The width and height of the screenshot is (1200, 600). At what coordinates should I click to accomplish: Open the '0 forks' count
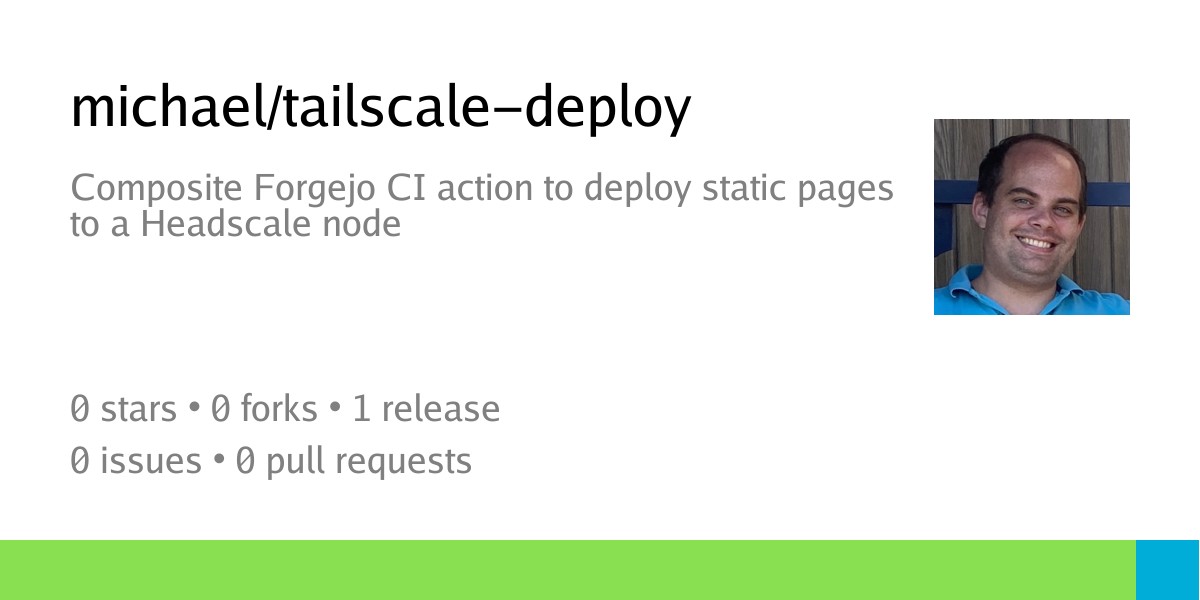coord(264,409)
